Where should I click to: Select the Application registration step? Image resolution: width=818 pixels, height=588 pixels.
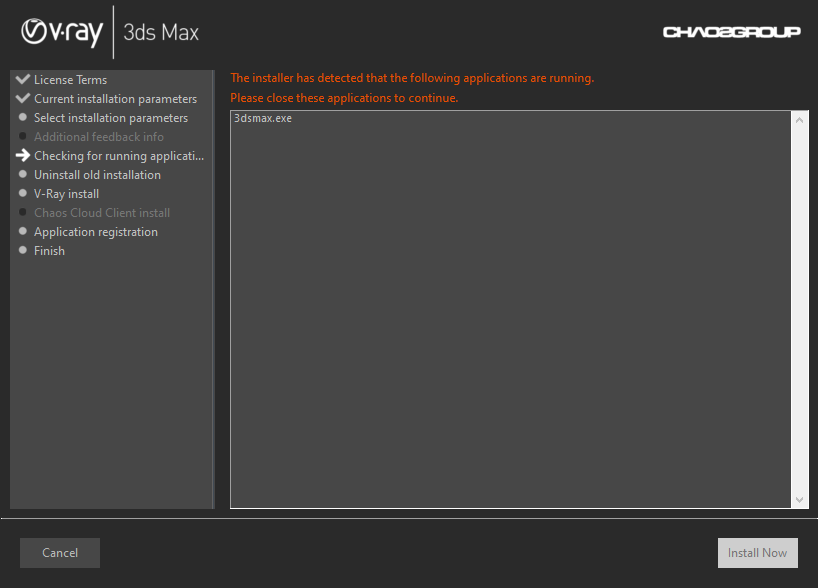[95, 231]
